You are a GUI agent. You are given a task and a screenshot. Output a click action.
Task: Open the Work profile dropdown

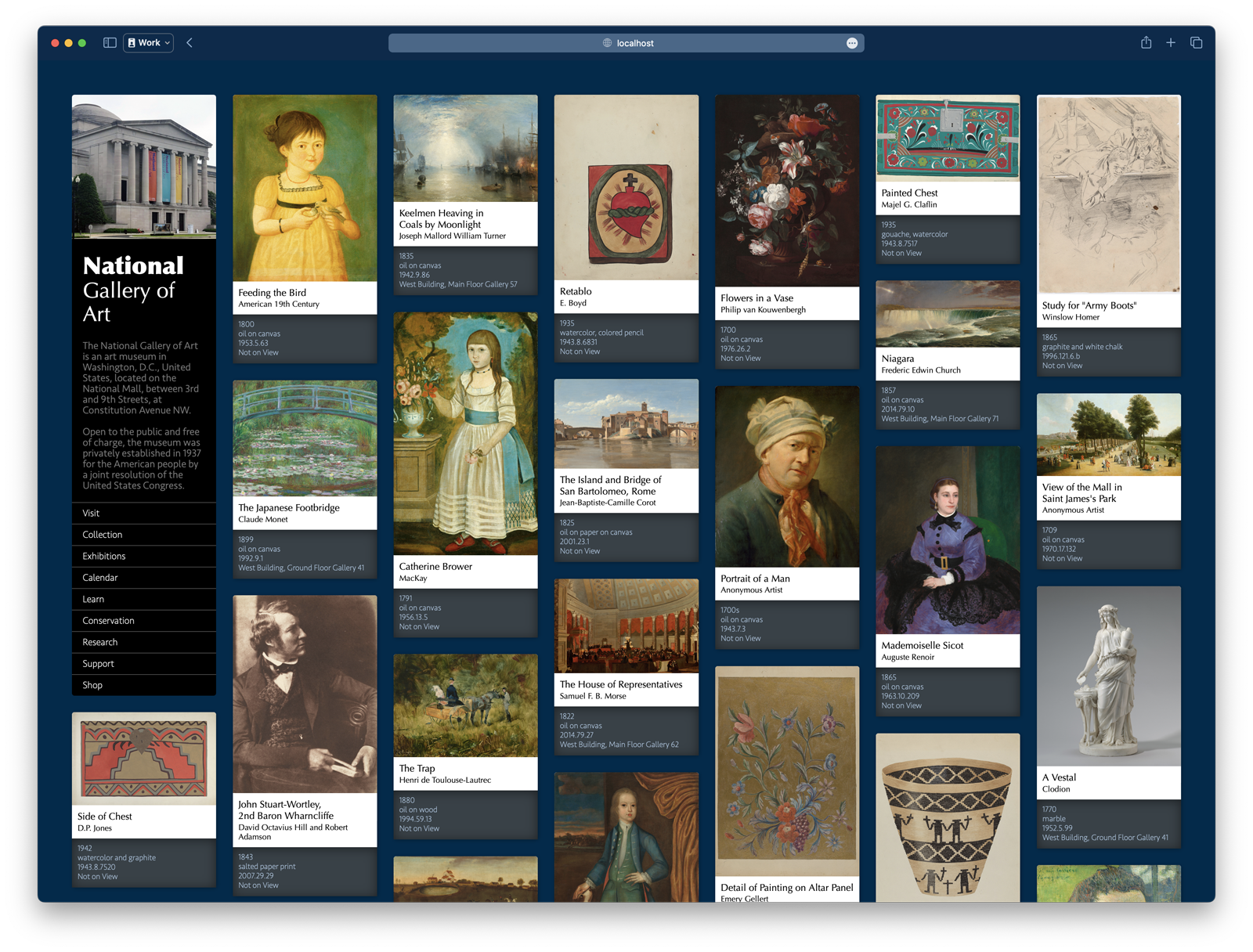point(149,43)
